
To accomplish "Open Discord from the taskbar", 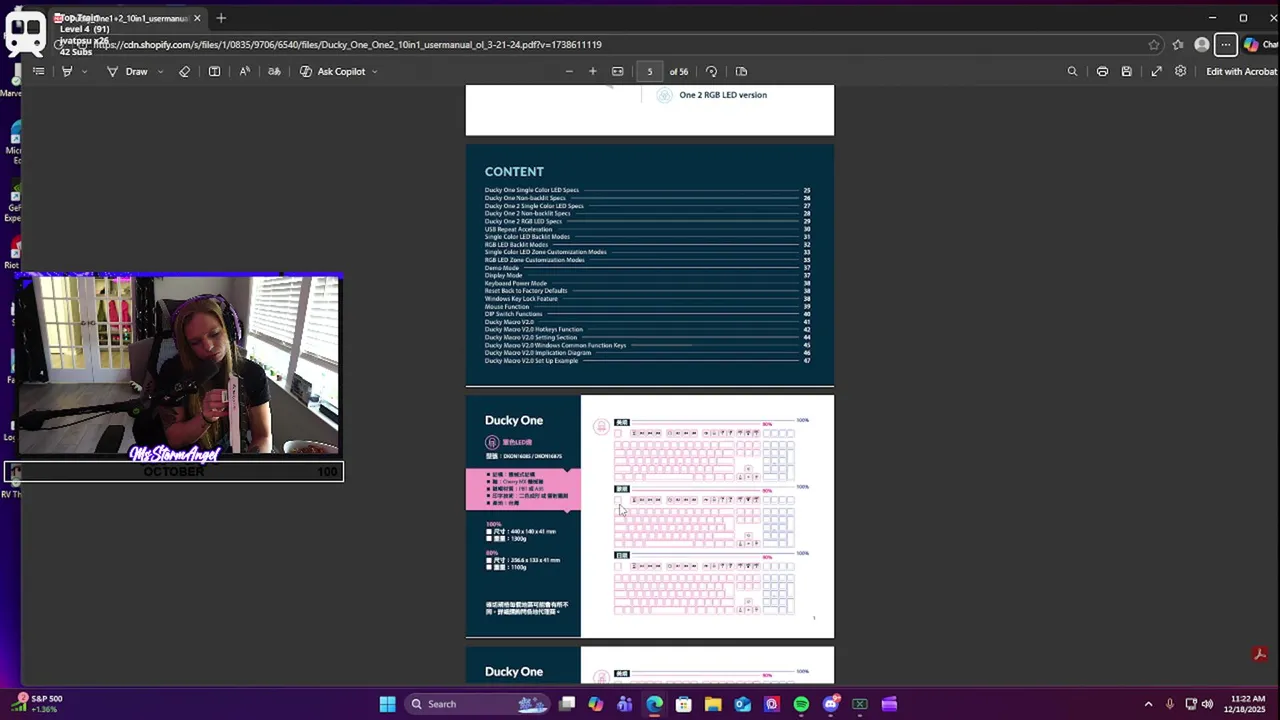I will [x=830, y=704].
